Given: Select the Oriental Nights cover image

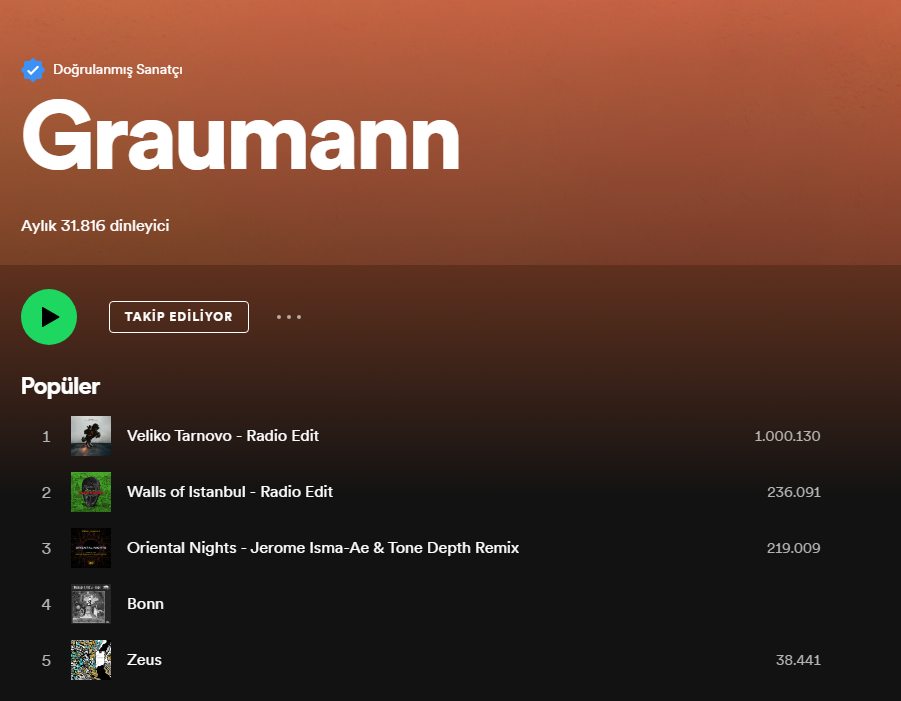Looking at the screenshot, I should click(91, 548).
